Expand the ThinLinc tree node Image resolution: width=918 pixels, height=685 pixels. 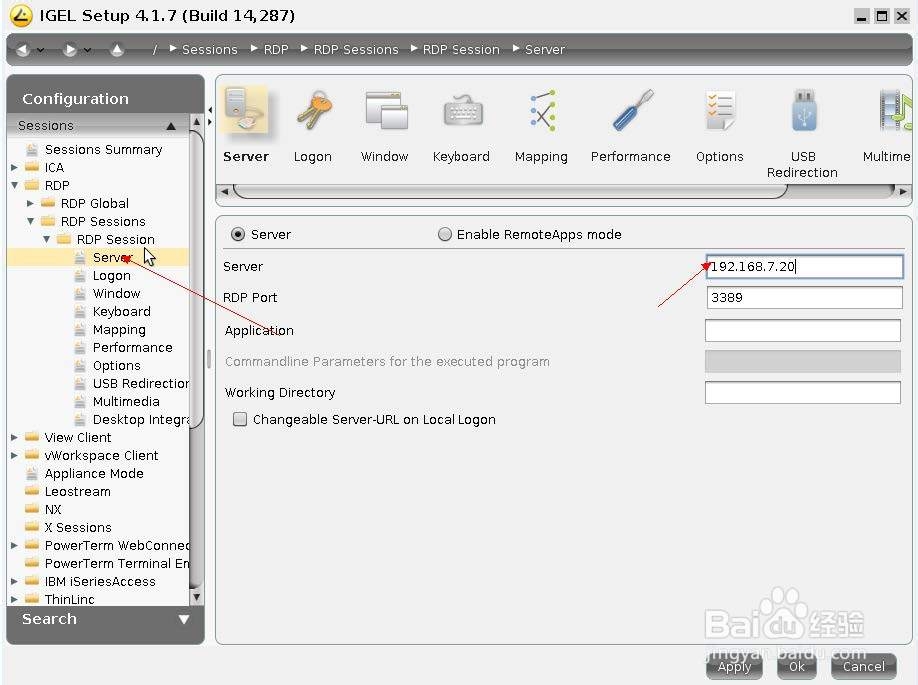[15, 600]
